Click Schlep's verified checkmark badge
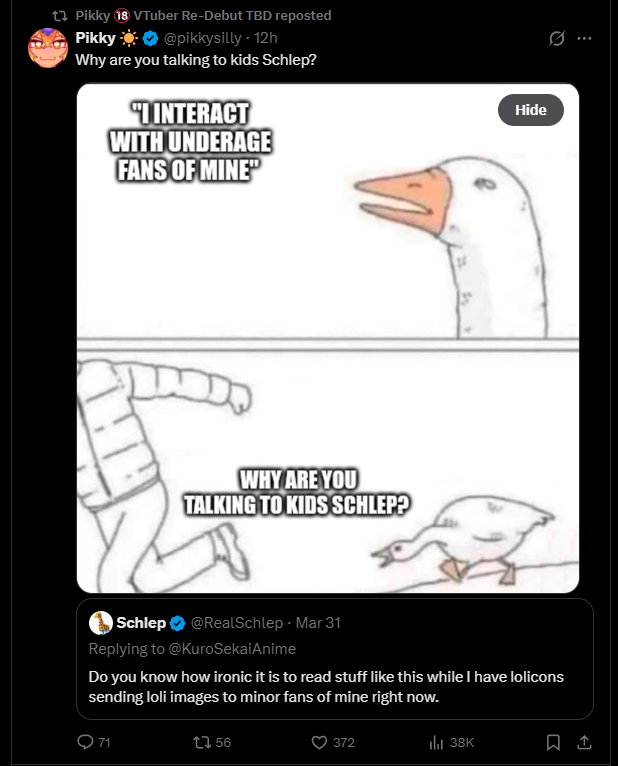 (177, 623)
